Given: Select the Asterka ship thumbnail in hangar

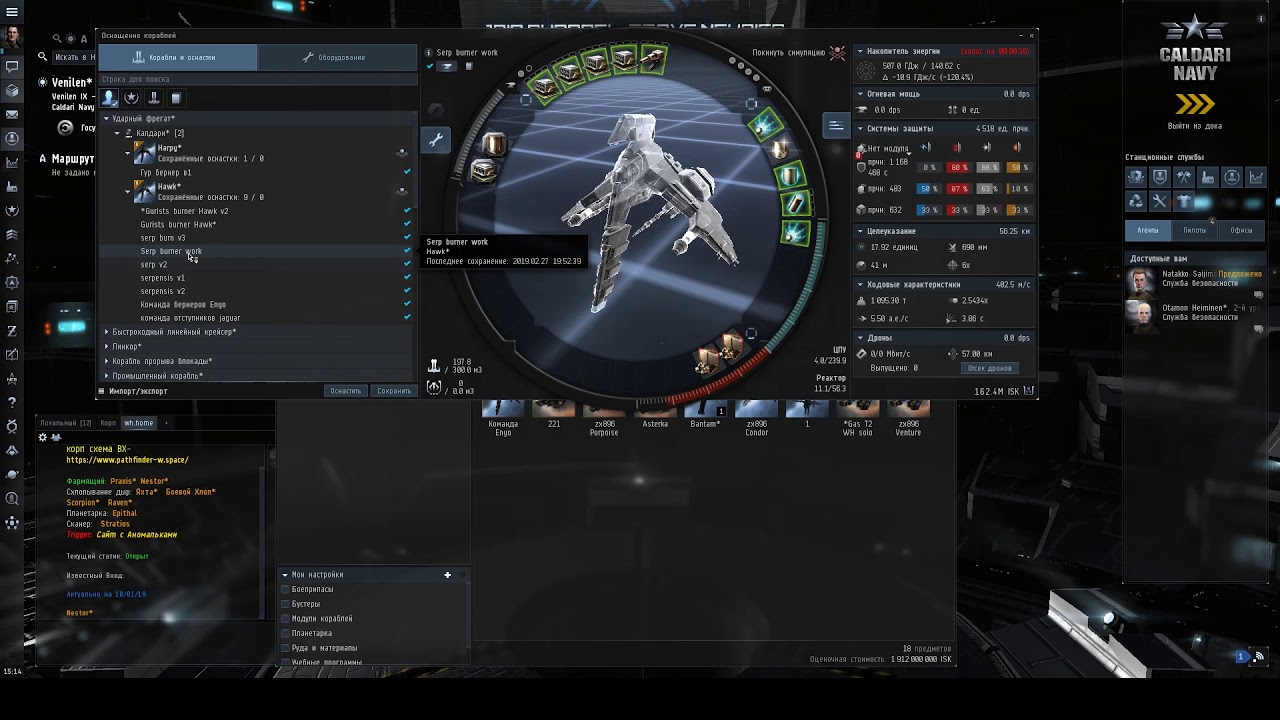Looking at the screenshot, I should point(655,411).
